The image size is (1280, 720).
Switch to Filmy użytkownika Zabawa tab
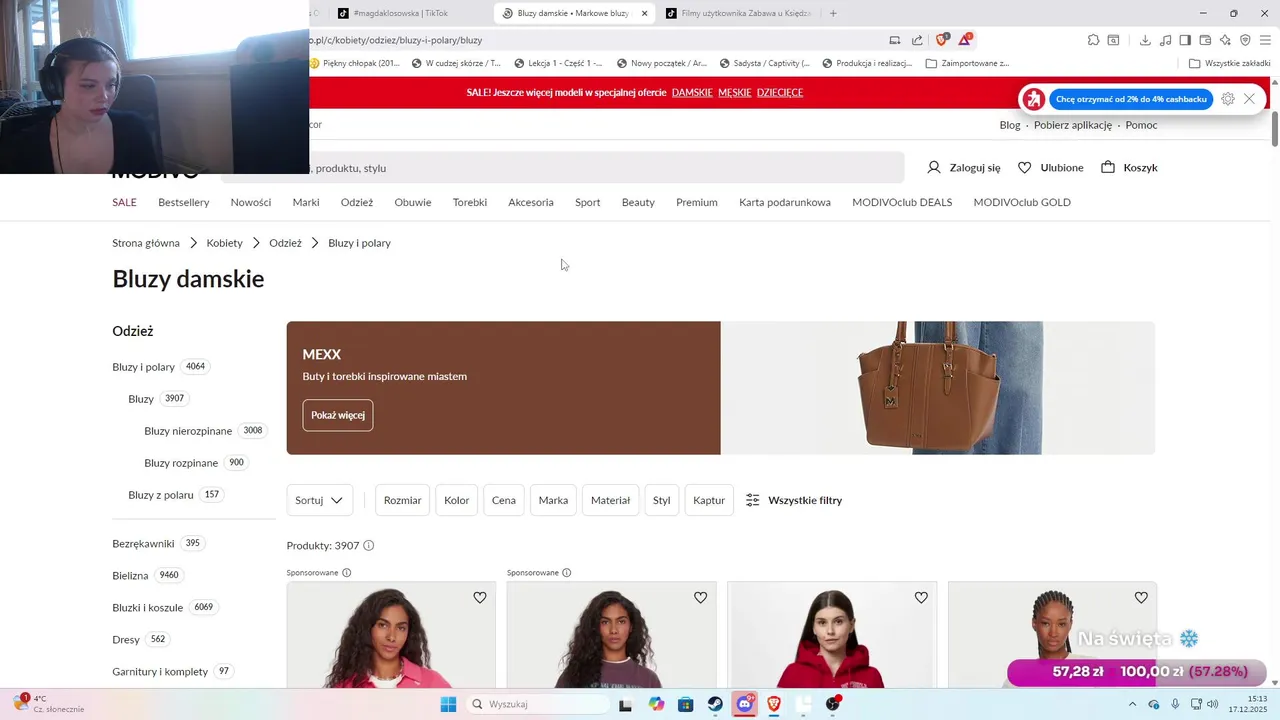pyautogui.click(x=738, y=13)
